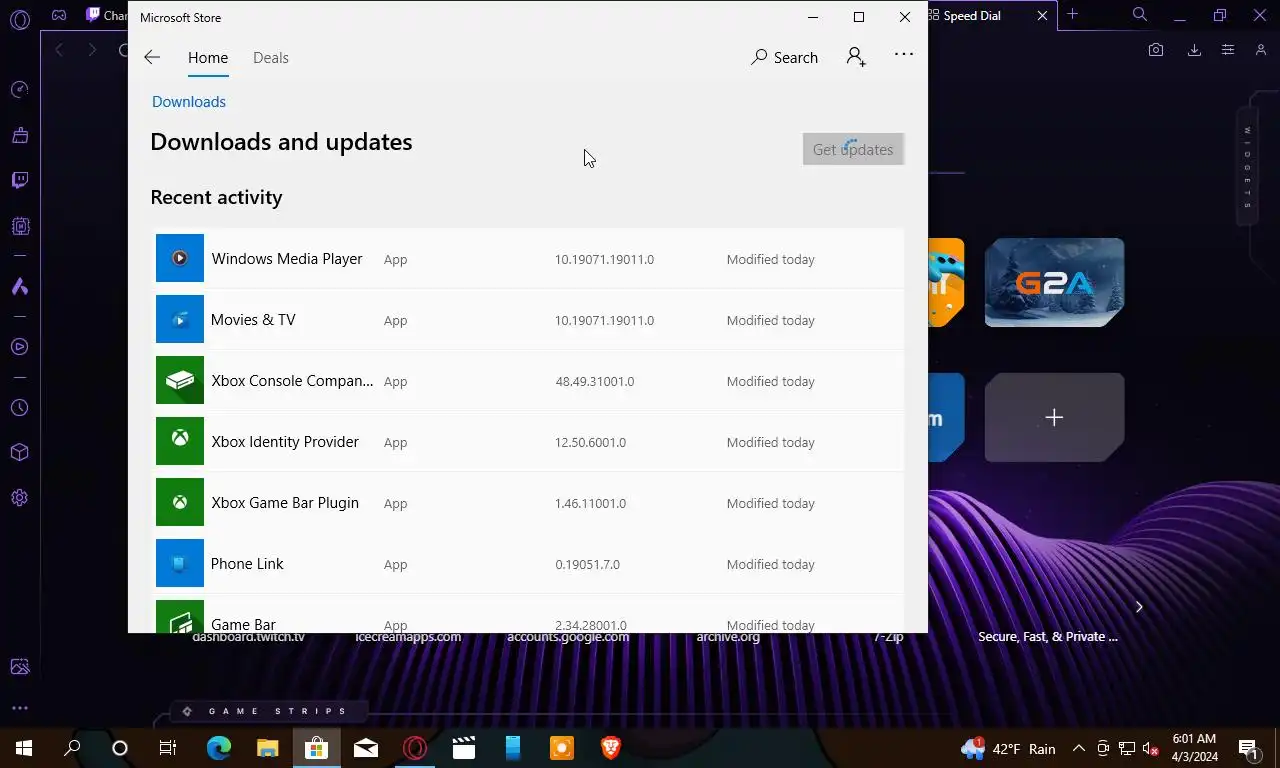Click Xbox Identity Provider row name
This screenshot has width=1280, height=768.
285,442
